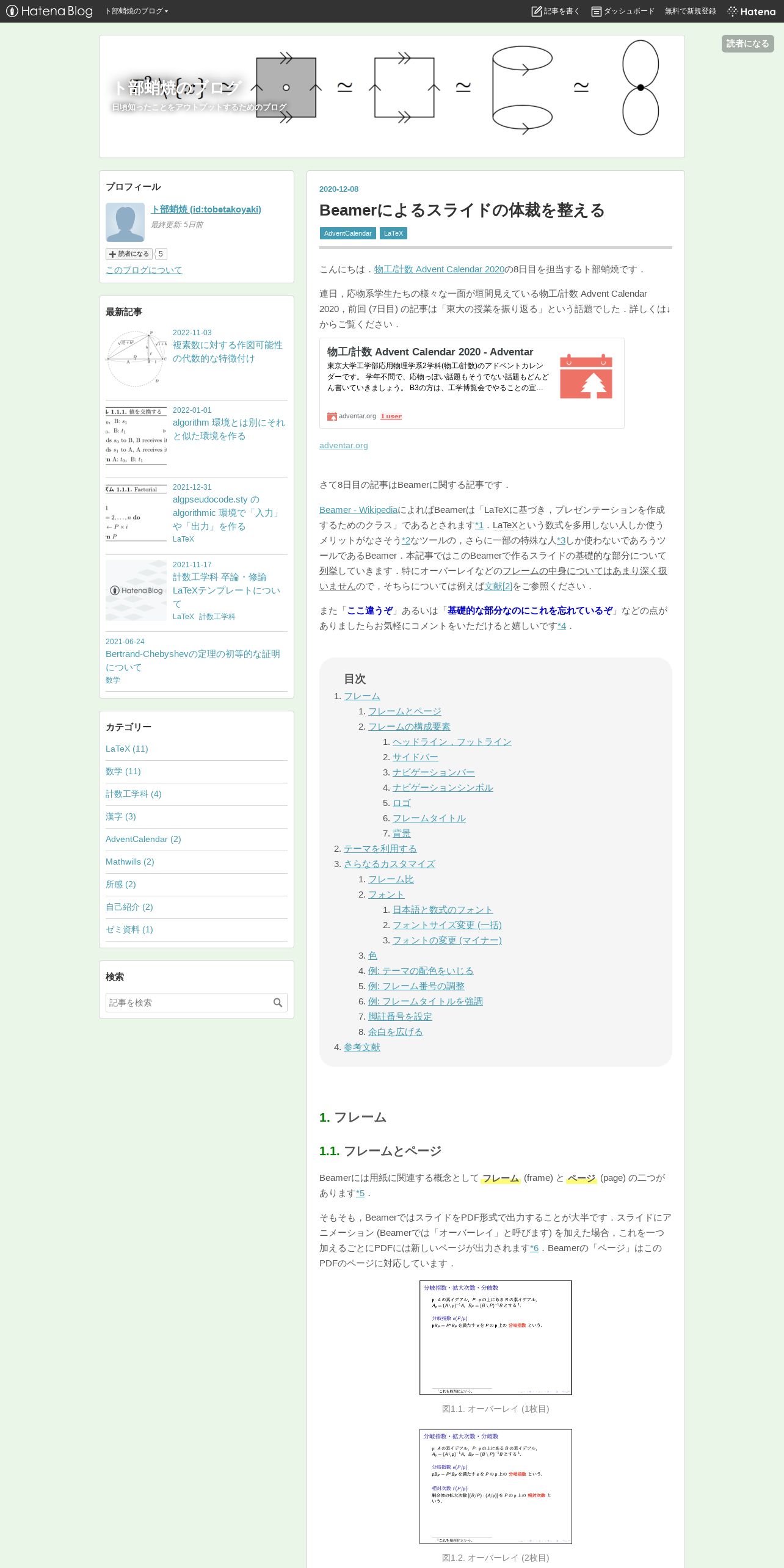Viewport: 784px width, 1568px height.
Task: Click the 2020-12-08 date link
Action: [339, 189]
